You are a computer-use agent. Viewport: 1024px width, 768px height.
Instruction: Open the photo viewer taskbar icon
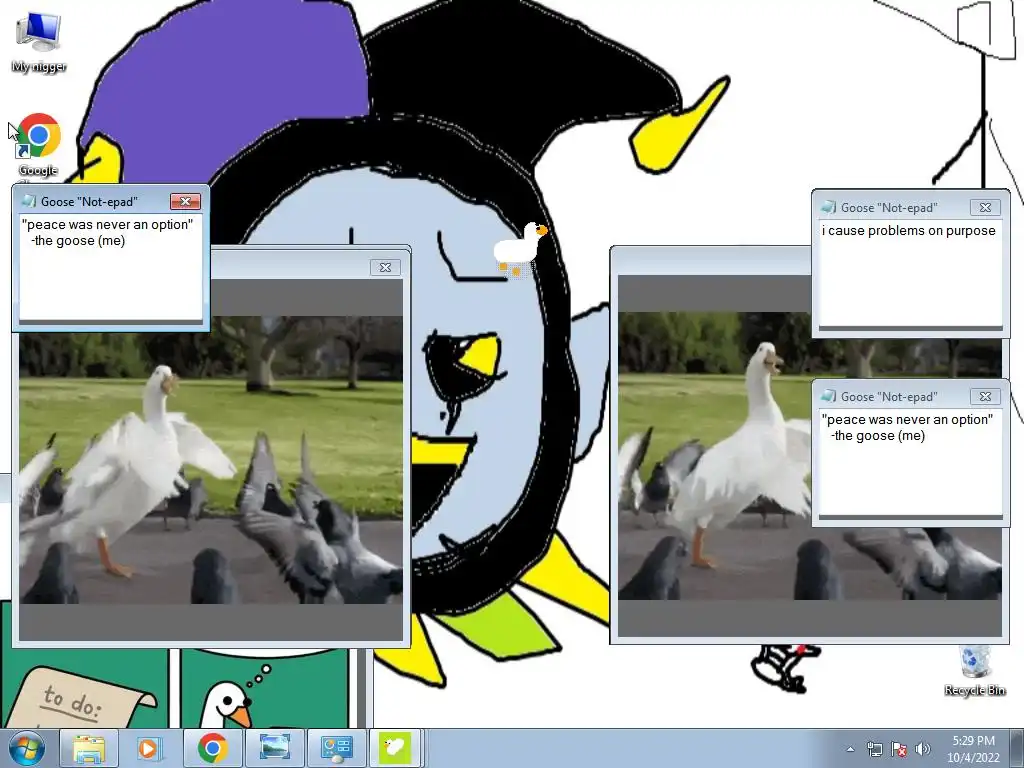coord(274,748)
